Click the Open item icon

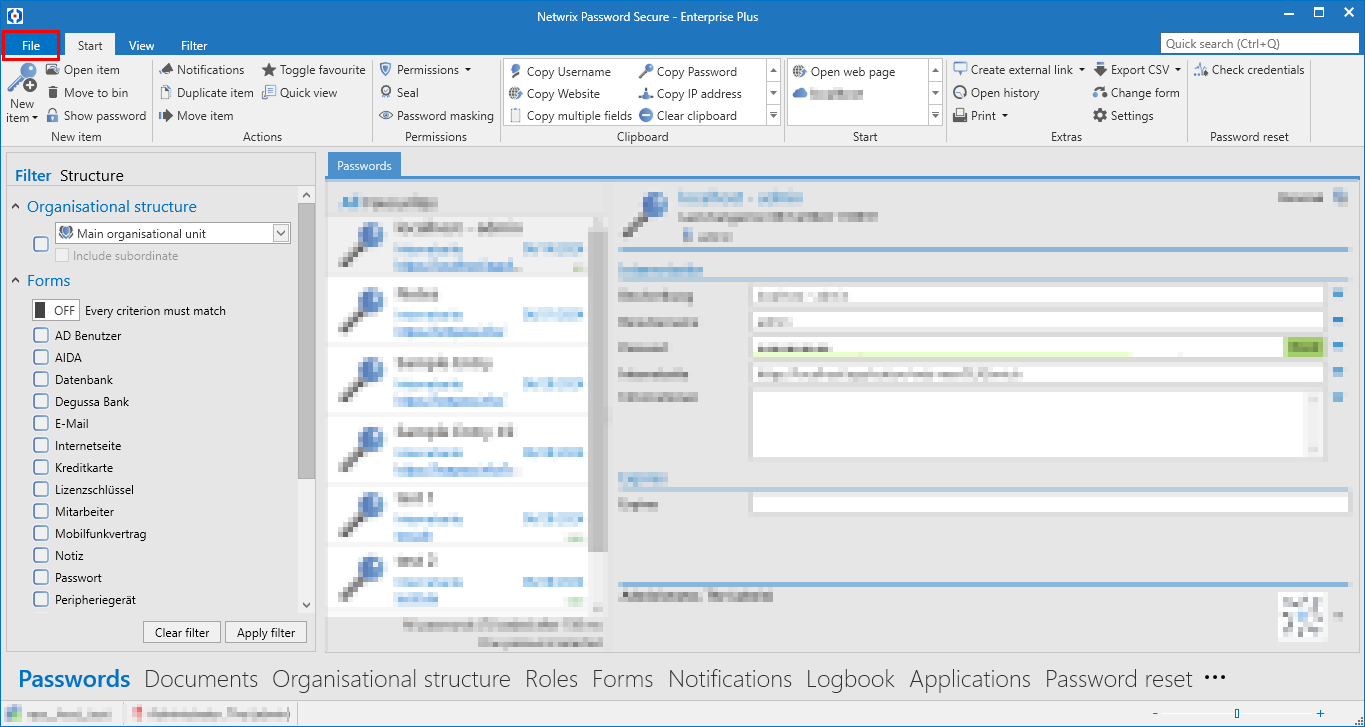[x=54, y=70]
